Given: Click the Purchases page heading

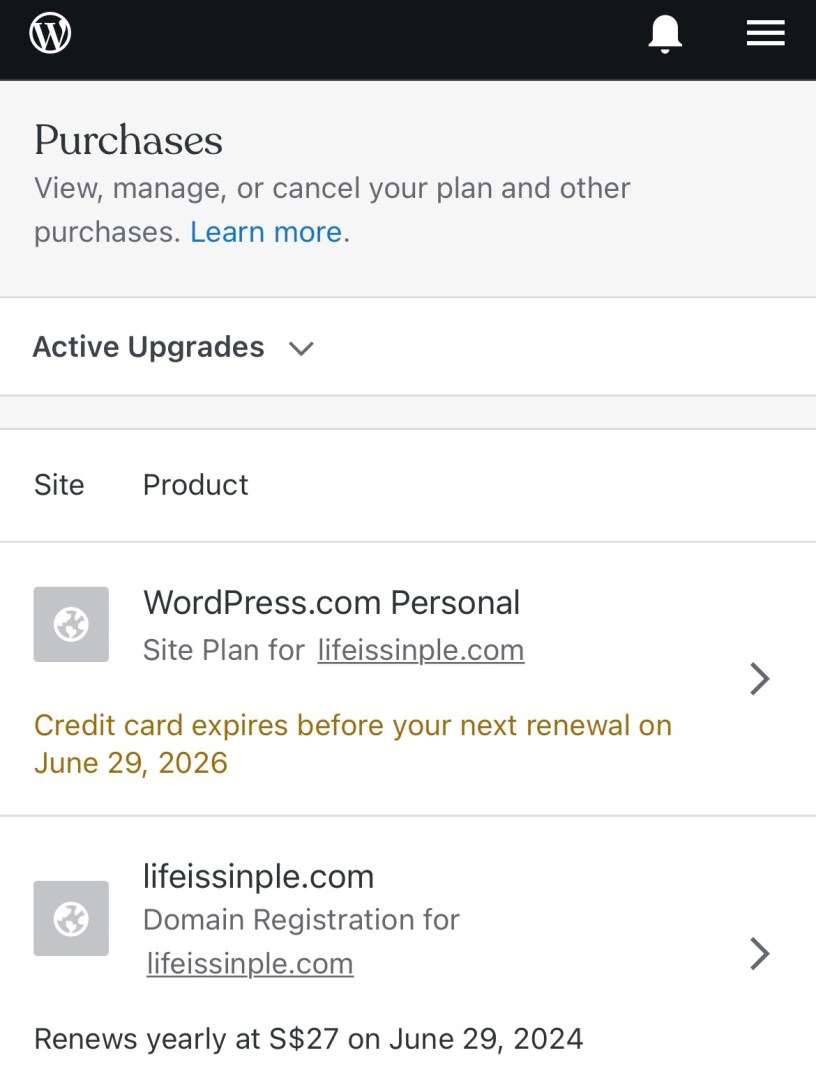Looking at the screenshot, I should pyautogui.click(x=128, y=140).
